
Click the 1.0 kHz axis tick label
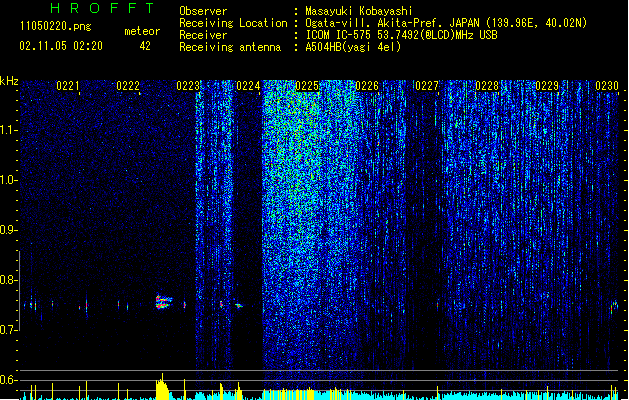8,180
